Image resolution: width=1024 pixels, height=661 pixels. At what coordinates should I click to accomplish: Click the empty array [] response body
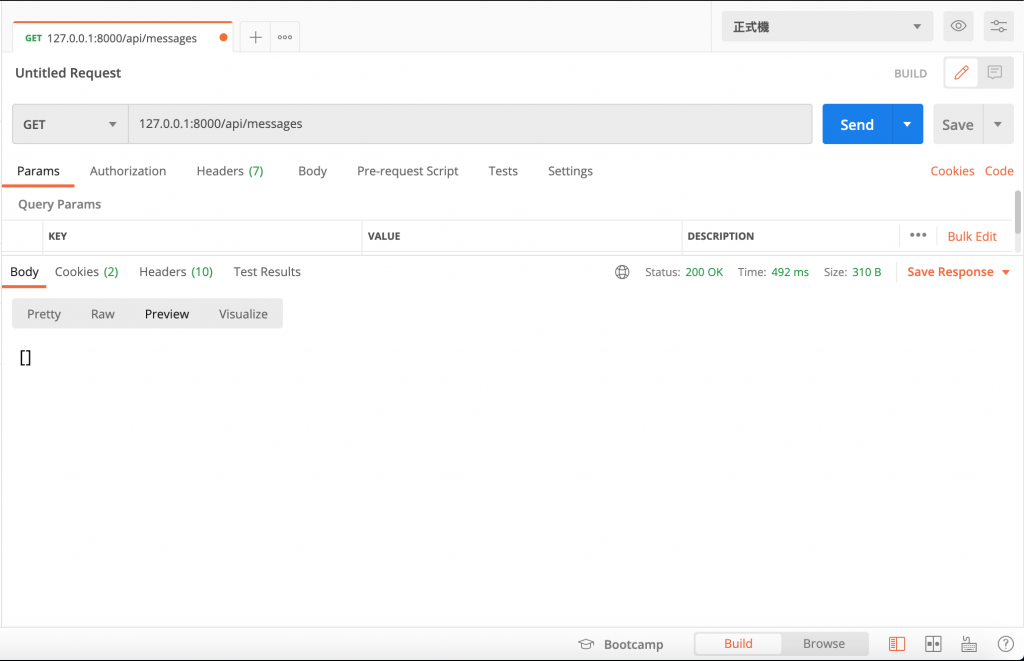[25, 357]
